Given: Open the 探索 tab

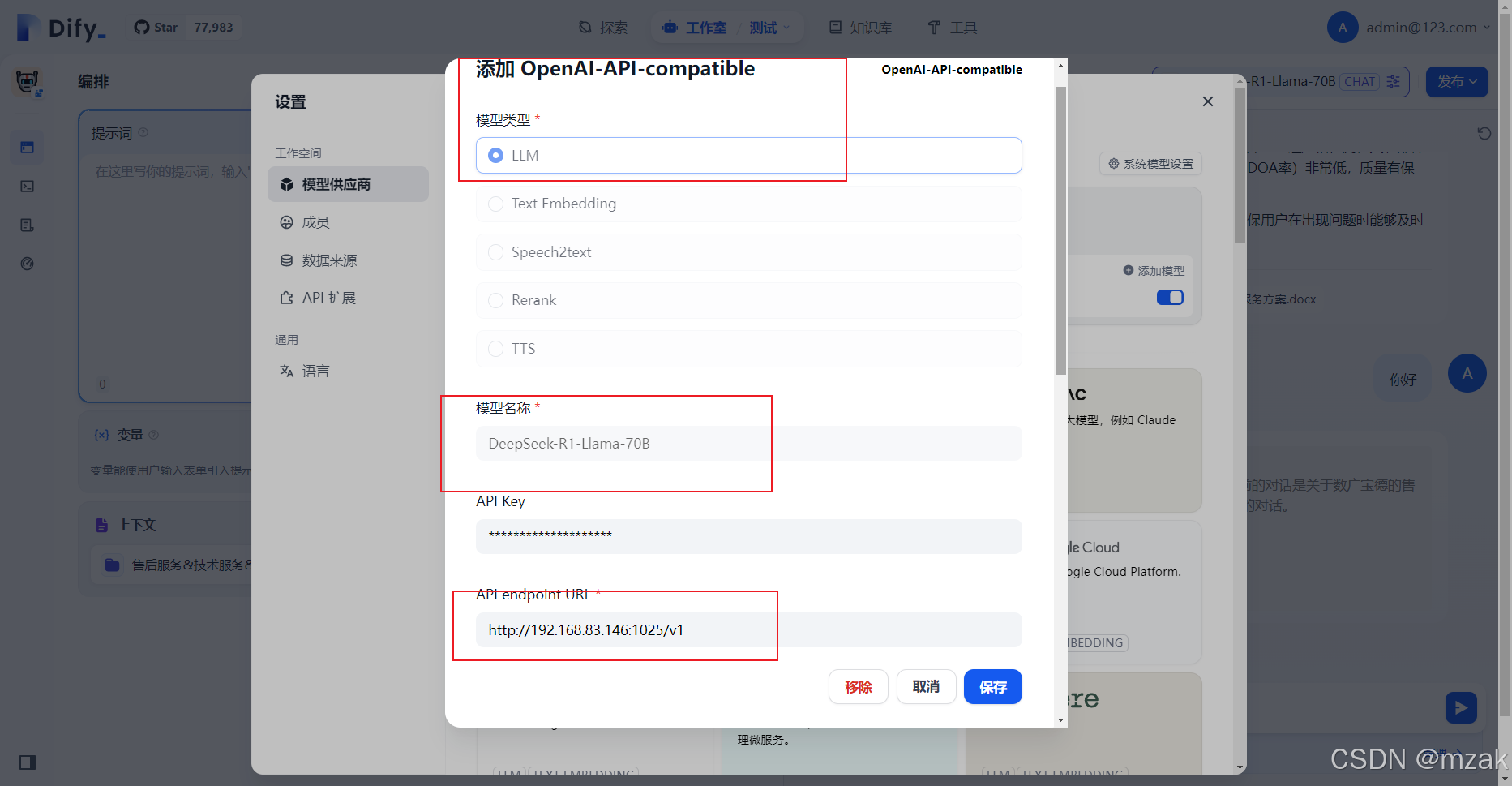Looking at the screenshot, I should pos(603,28).
